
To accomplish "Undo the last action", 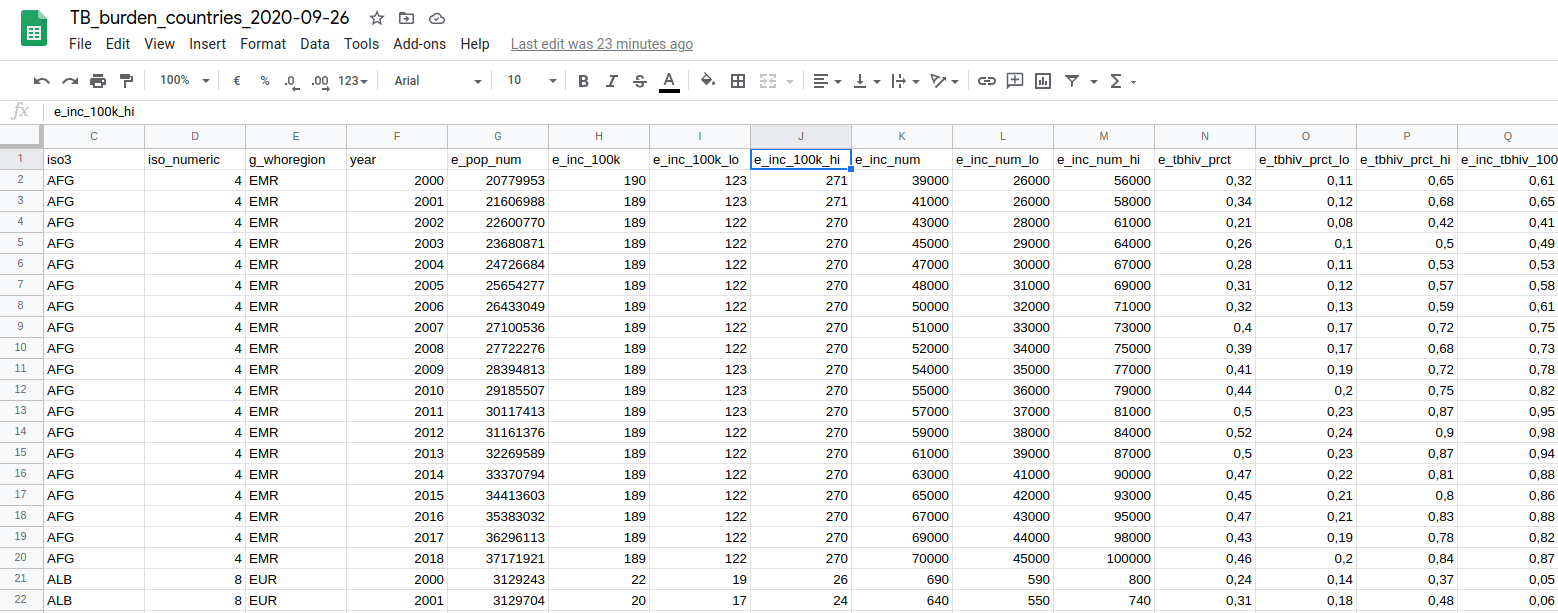I will [x=41, y=81].
